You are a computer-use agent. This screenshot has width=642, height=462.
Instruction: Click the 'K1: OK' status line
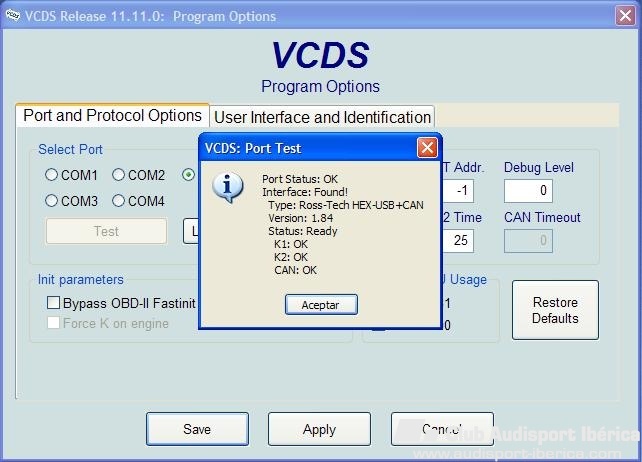pos(291,244)
